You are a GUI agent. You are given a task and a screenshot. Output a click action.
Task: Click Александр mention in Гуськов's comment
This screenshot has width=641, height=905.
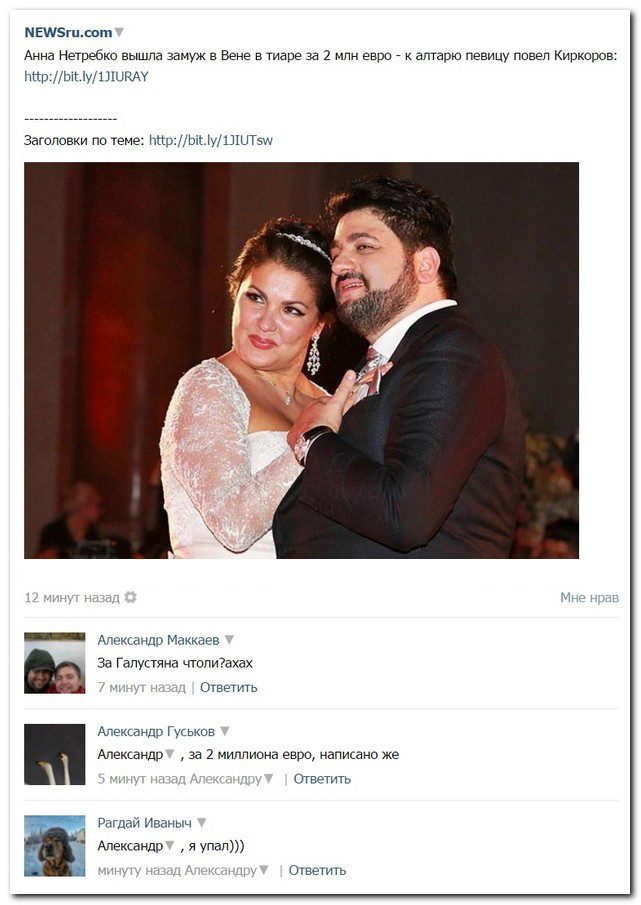(x=130, y=754)
